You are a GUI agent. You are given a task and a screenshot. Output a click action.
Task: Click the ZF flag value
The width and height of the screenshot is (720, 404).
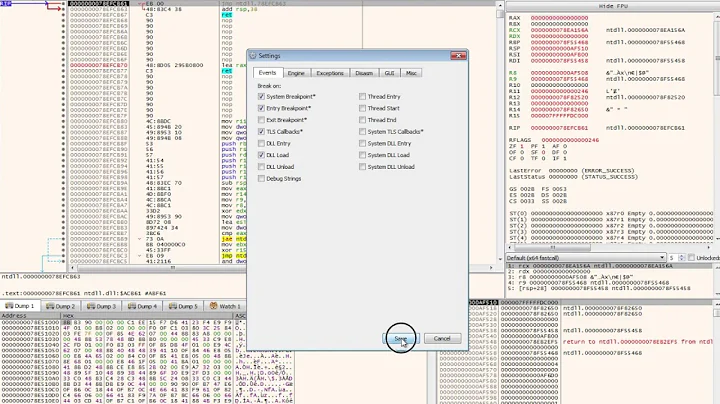[x=522, y=146]
